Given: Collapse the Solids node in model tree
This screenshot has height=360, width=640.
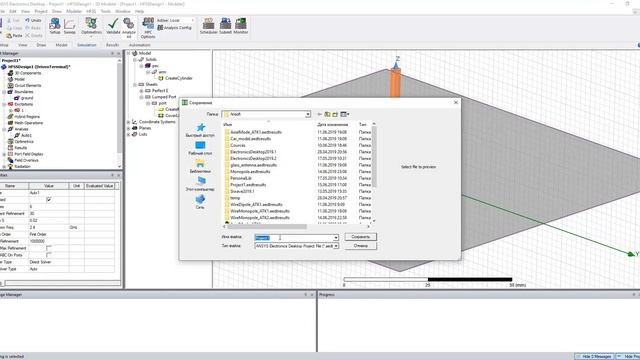Looking at the screenshot, I should click(135, 60).
